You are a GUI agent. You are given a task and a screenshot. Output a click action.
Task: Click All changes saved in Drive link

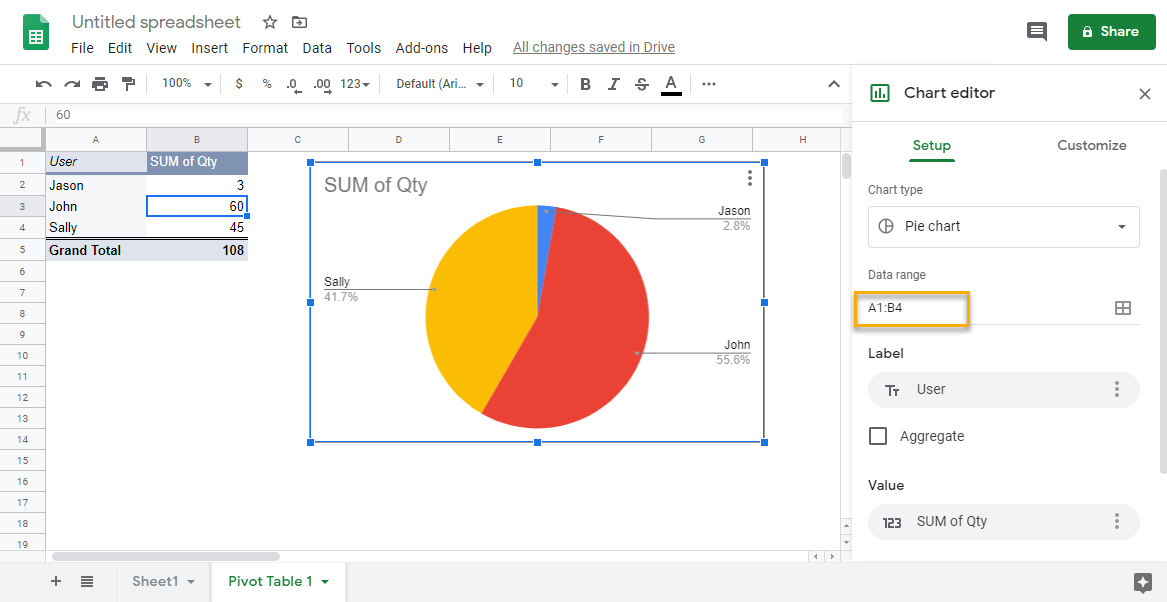pos(594,48)
